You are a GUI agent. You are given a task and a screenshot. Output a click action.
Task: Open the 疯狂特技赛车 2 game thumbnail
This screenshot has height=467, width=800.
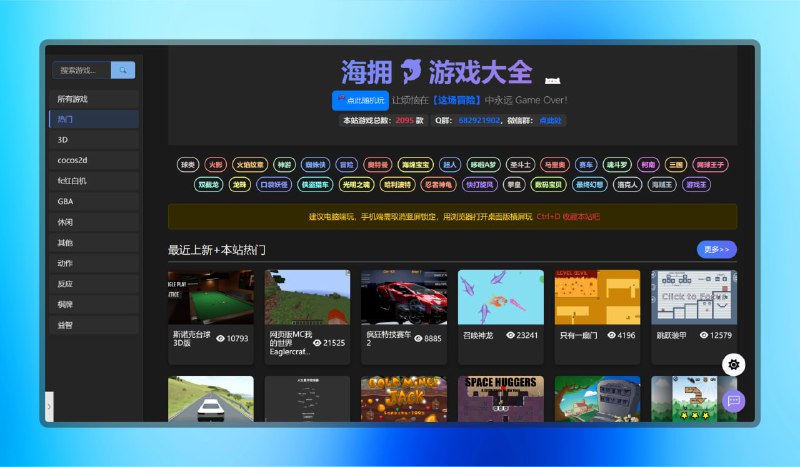[404, 297]
